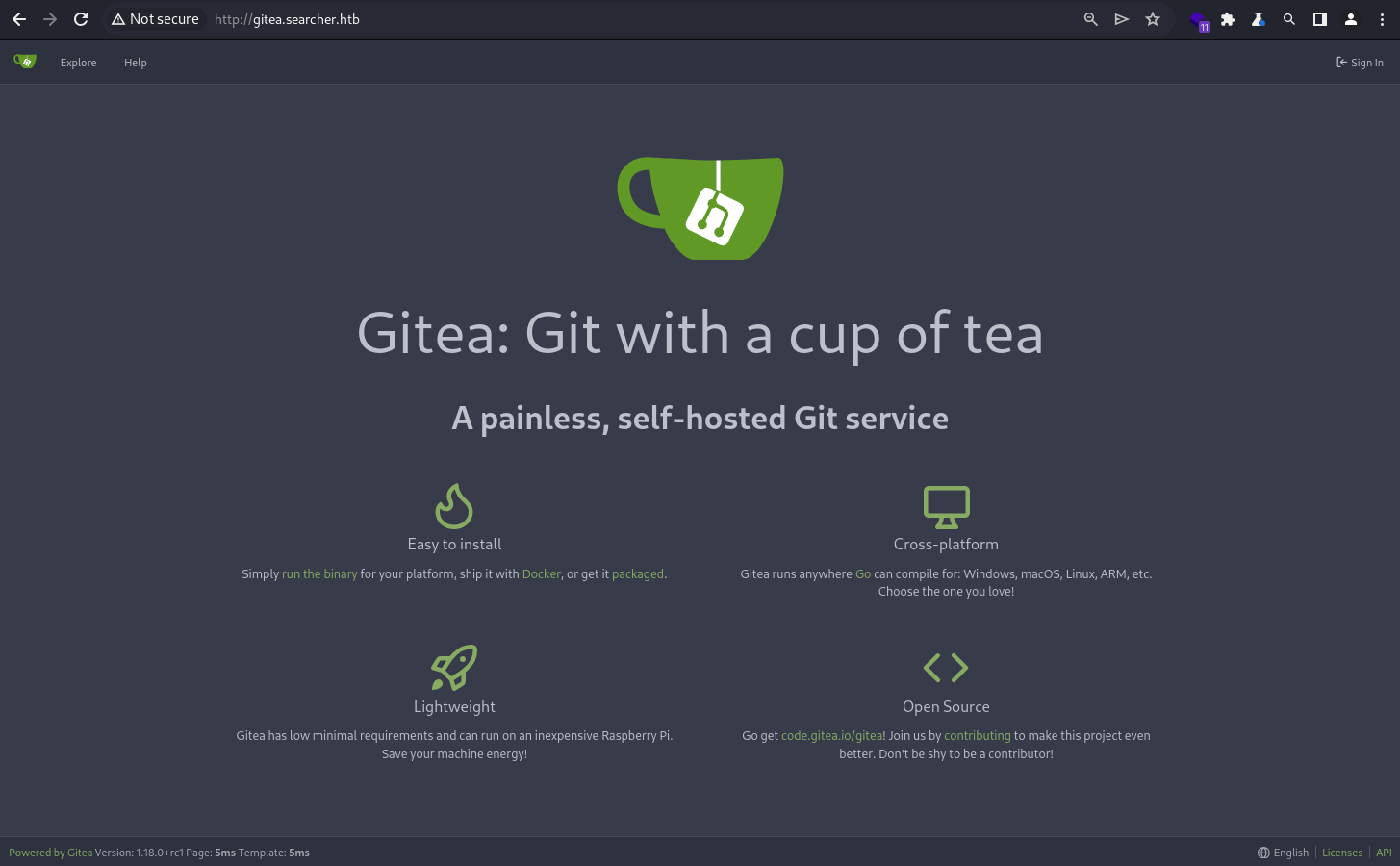The height and width of the screenshot is (866, 1400).
Task: Open the zoom magnifier icon in the address bar
Action: [x=1091, y=19]
